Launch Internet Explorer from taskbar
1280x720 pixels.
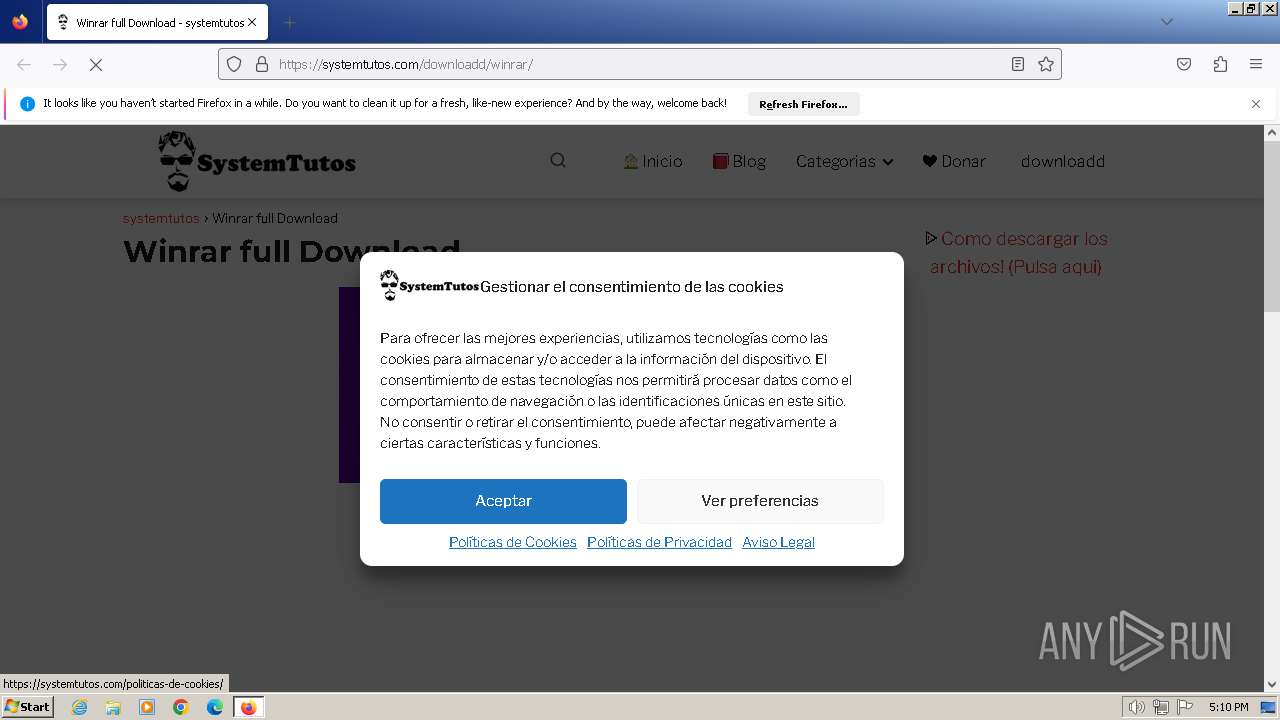tap(79, 707)
